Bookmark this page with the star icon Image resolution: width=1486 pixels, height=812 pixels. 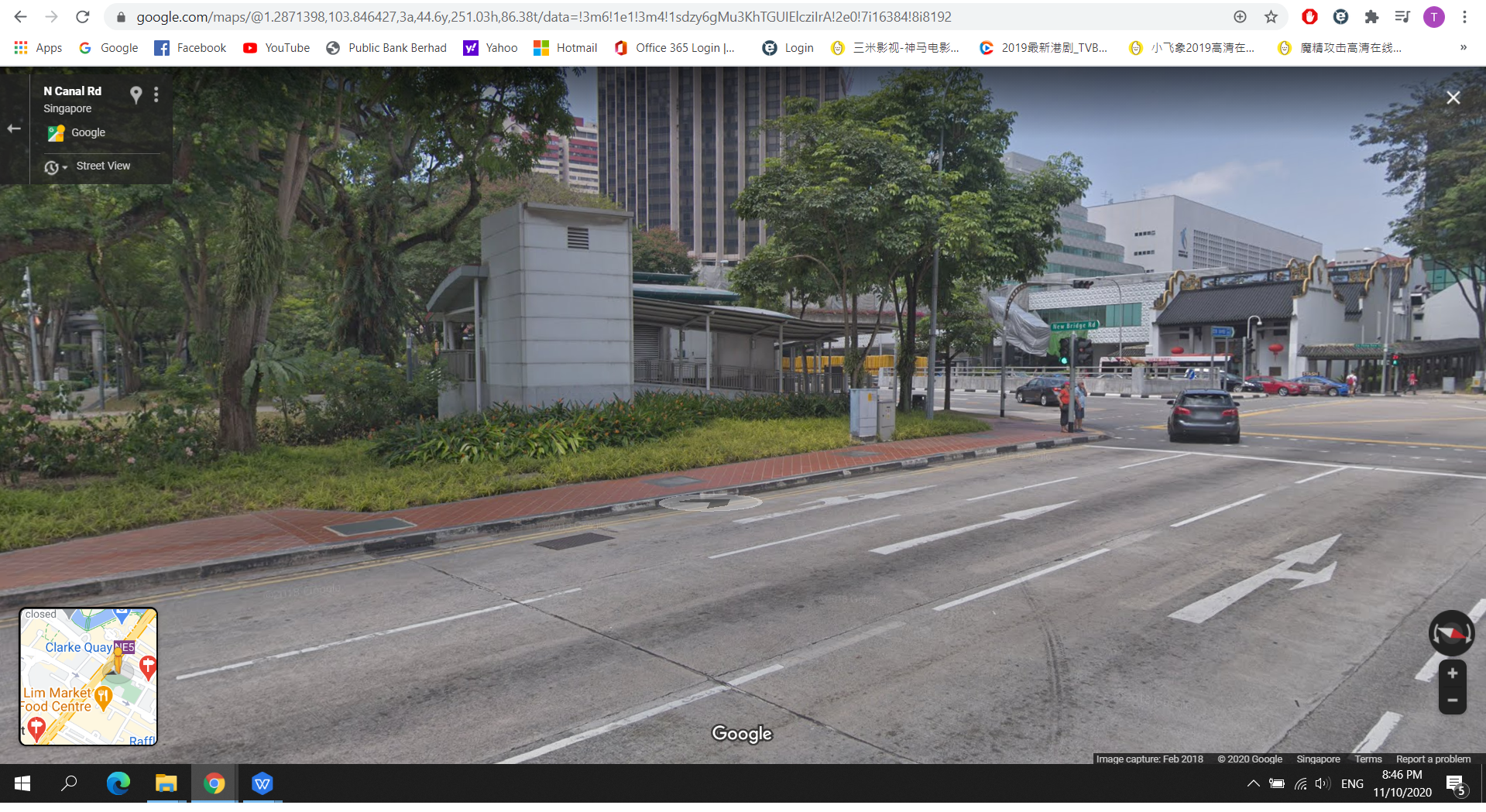(1271, 17)
